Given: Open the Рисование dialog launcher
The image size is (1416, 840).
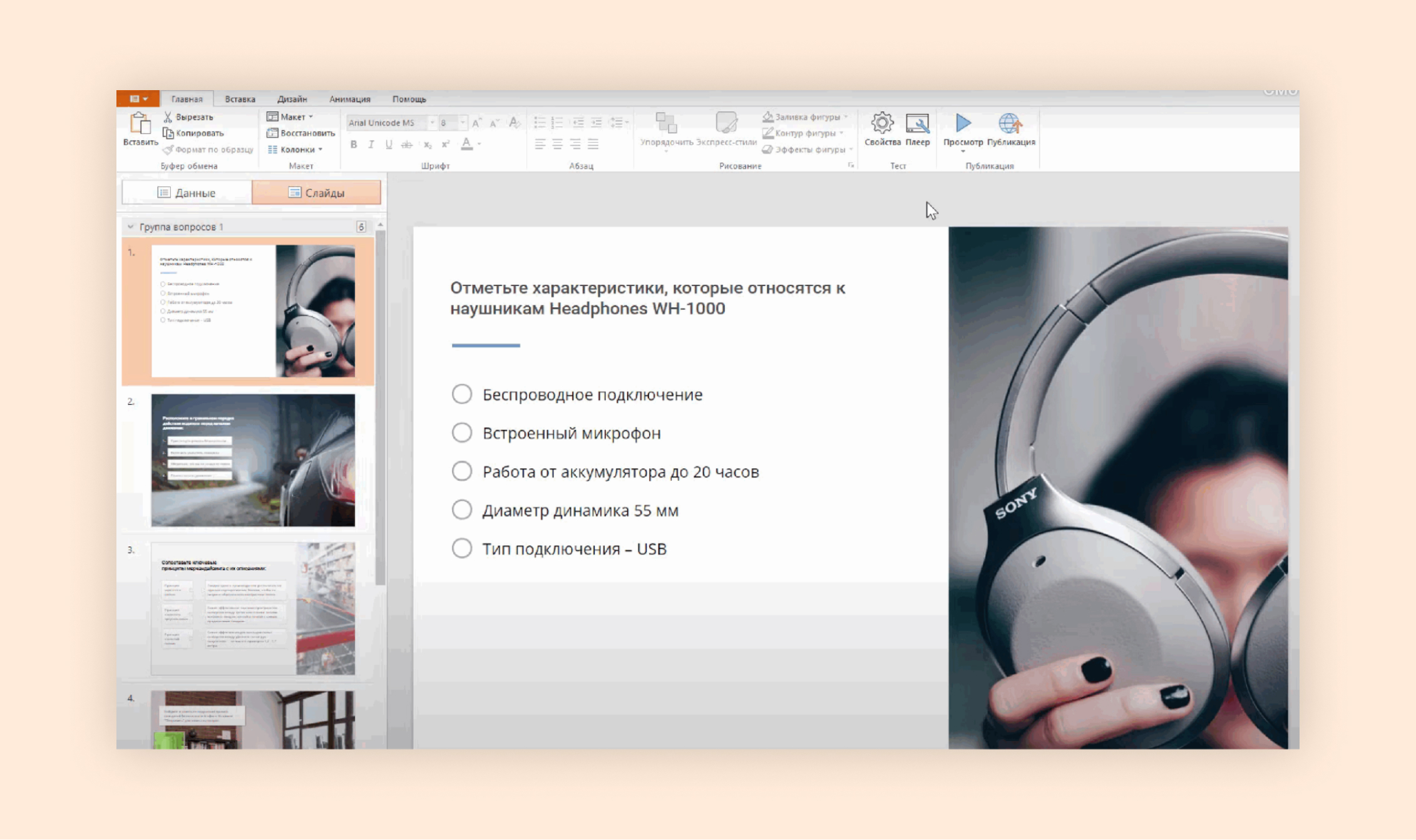Looking at the screenshot, I should (851, 165).
